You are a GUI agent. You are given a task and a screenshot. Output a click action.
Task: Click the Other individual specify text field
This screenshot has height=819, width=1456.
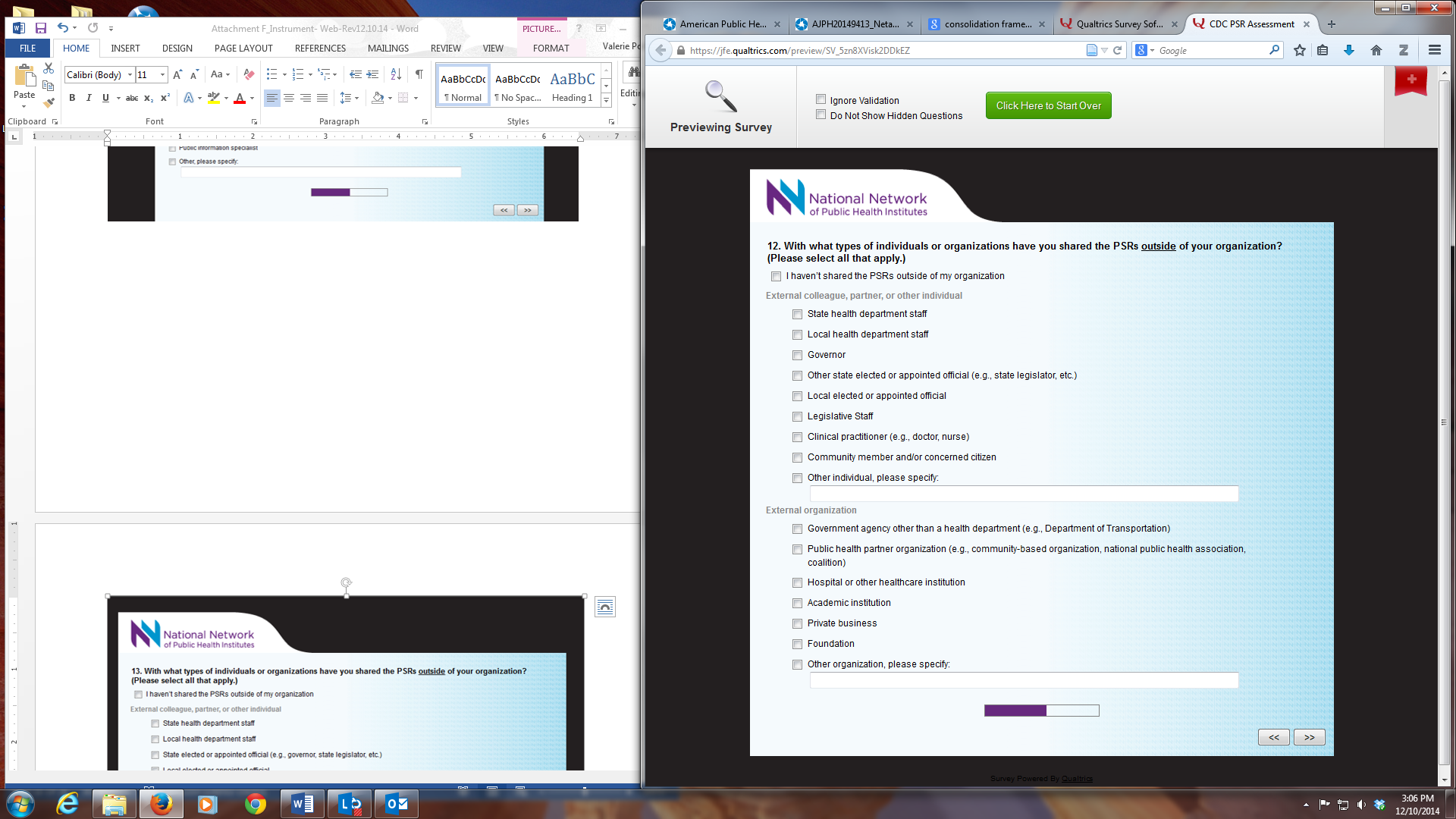[x=1024, y=494]
